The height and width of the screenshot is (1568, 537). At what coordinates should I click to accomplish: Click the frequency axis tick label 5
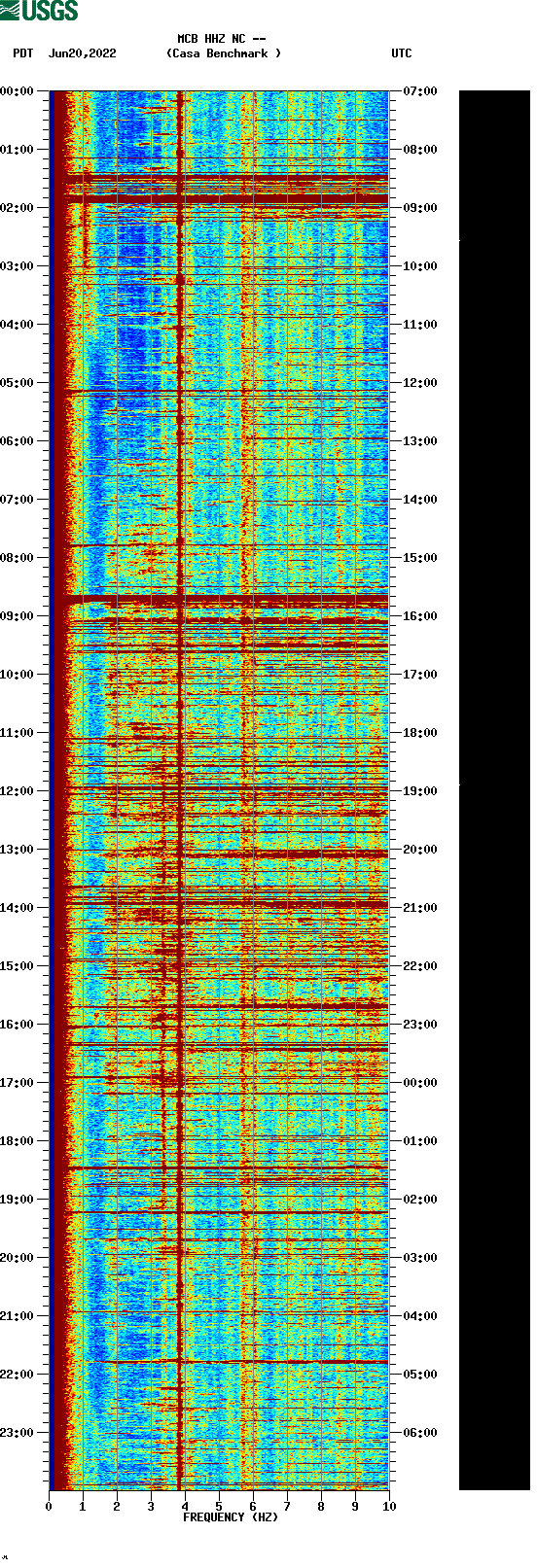219,1507
